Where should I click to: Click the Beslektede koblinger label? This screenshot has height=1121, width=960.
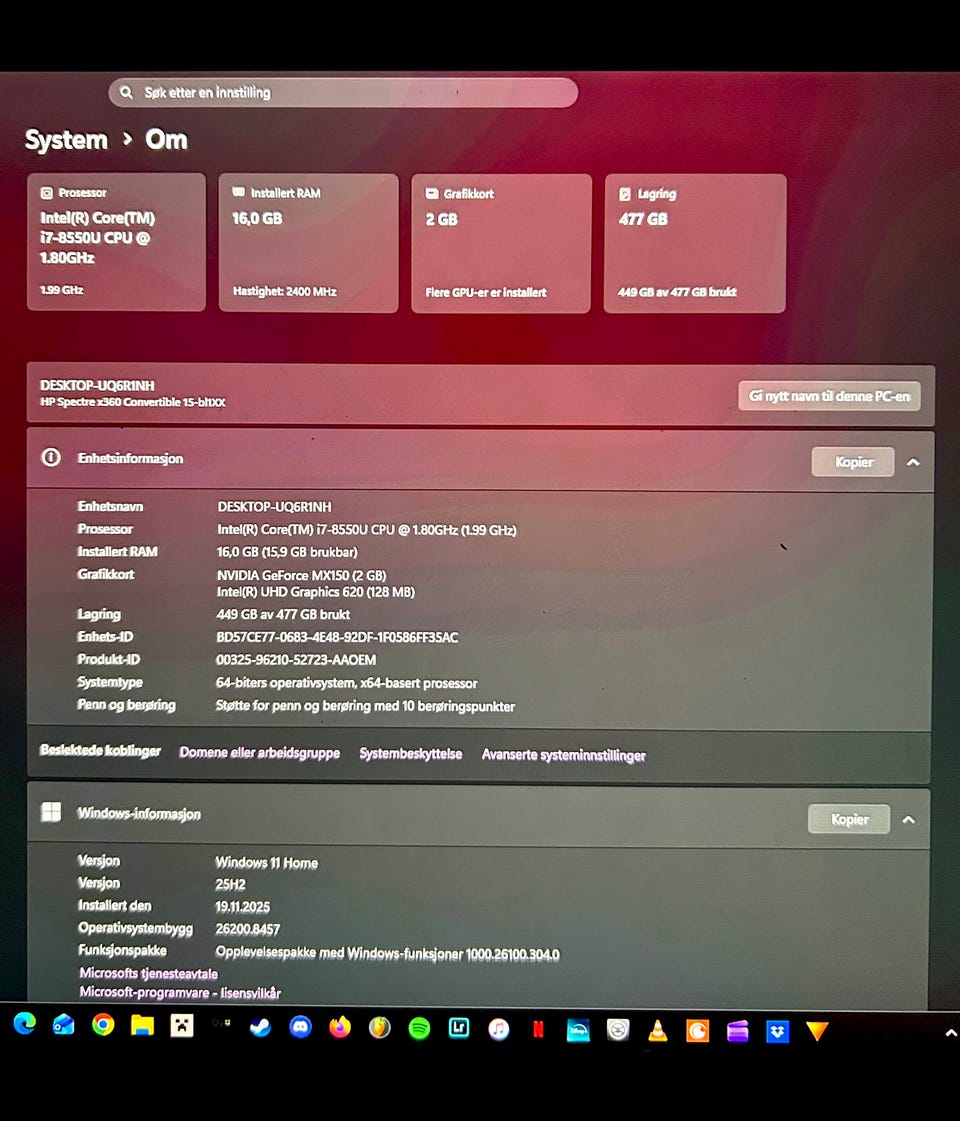(x=100, y=750)
